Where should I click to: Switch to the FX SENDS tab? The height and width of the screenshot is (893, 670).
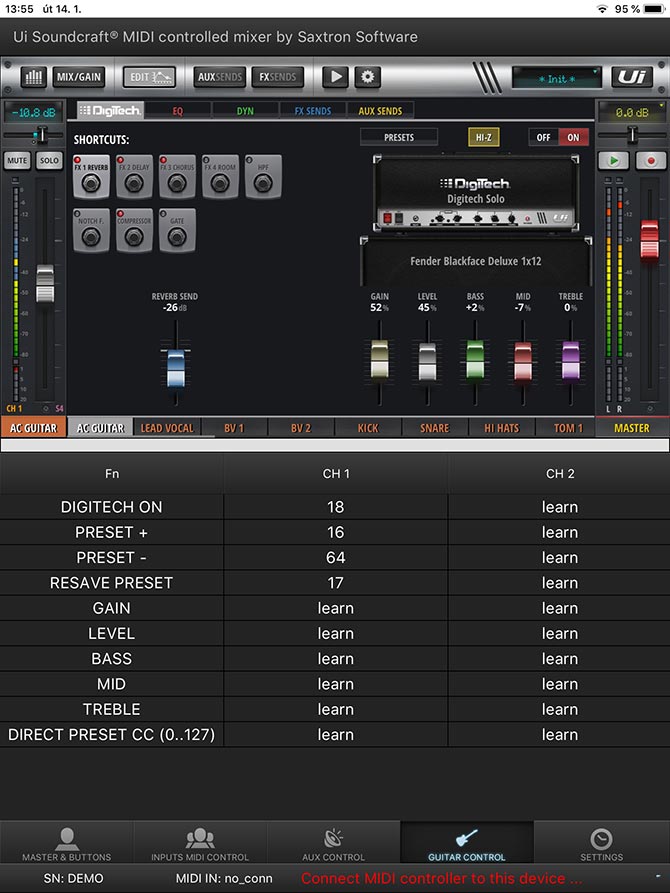pyautogui.click(x=313, y=110)
